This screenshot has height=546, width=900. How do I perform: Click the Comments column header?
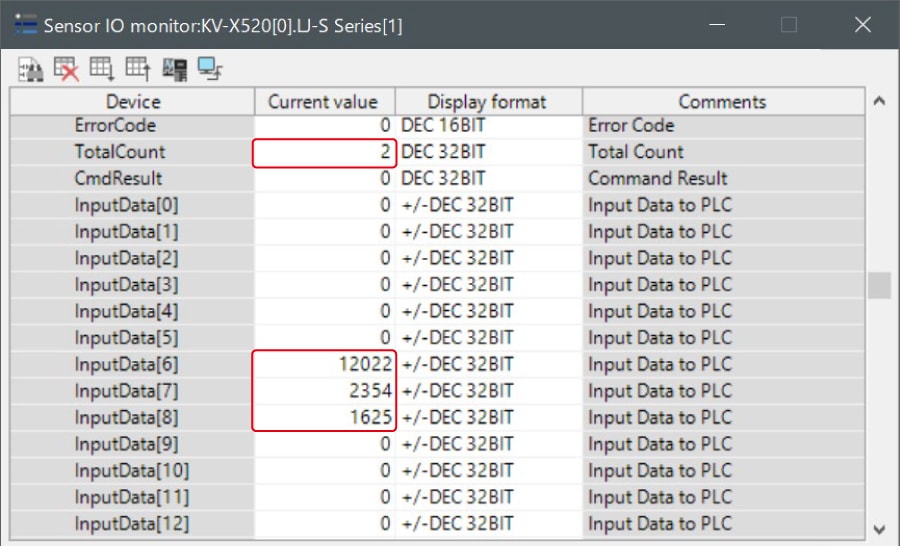tap(722, 102)
